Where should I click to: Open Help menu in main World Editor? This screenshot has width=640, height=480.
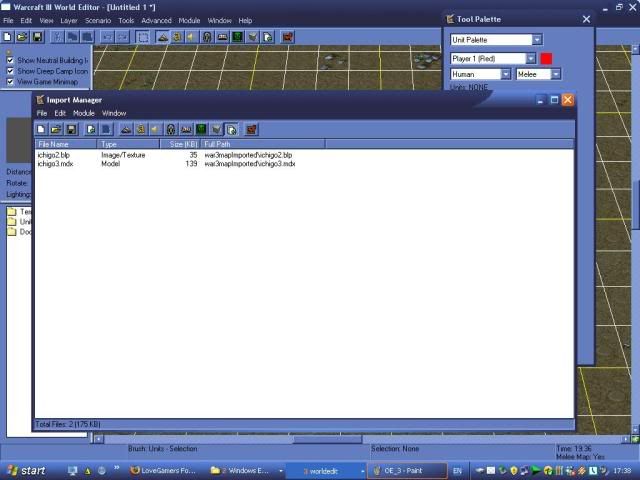(x=245, y=20)
